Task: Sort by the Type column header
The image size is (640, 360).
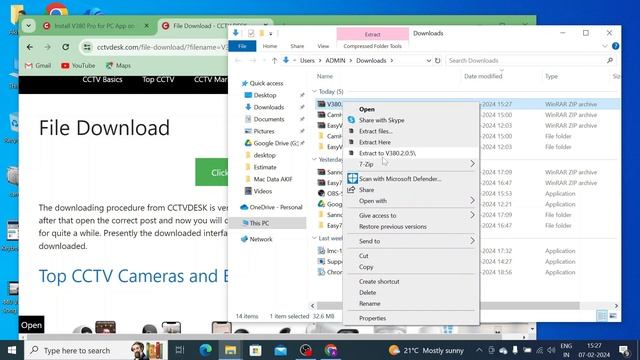Action: point(551,76)
